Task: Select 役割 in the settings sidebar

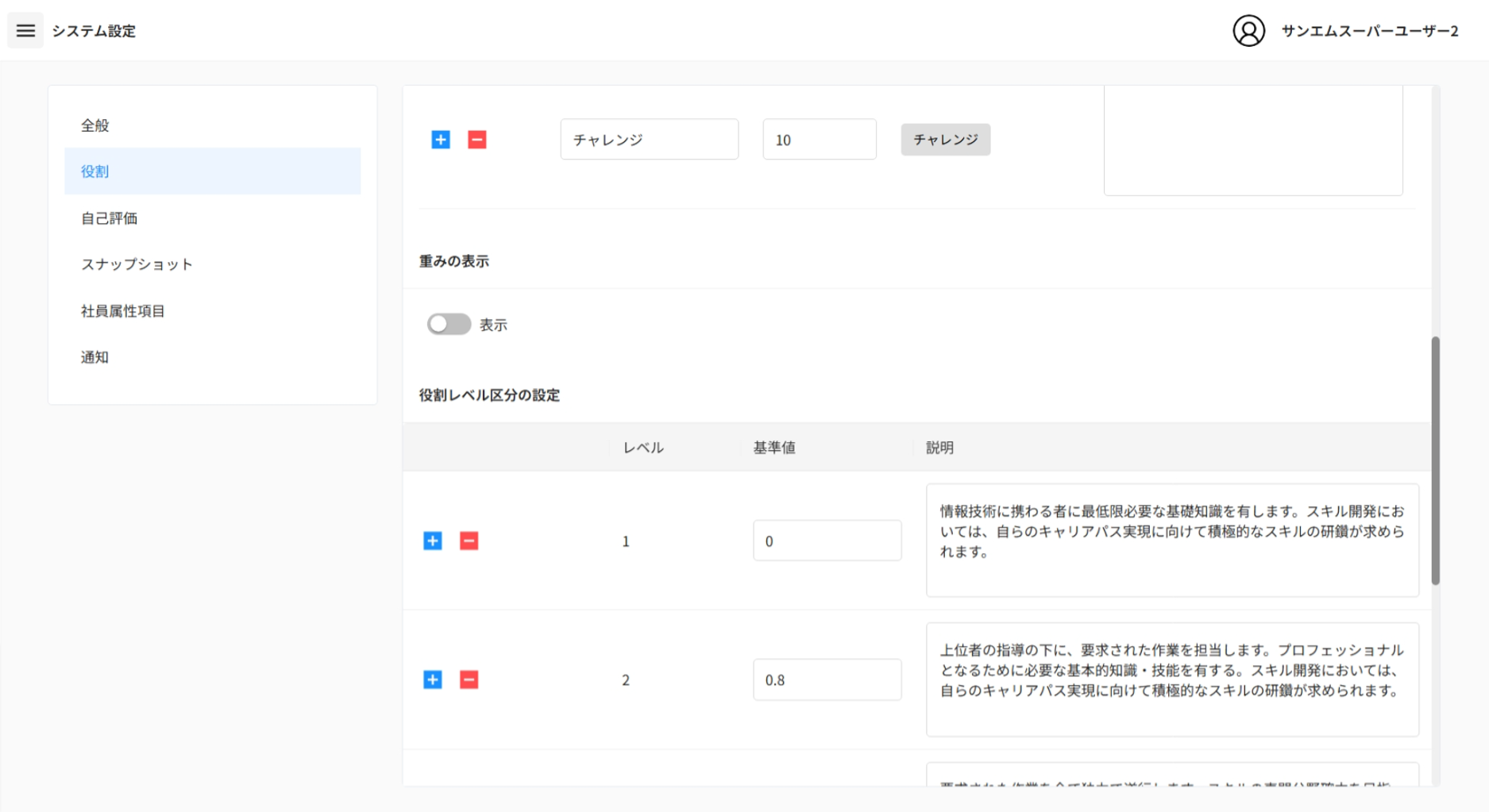Action: tap(212, 171)
